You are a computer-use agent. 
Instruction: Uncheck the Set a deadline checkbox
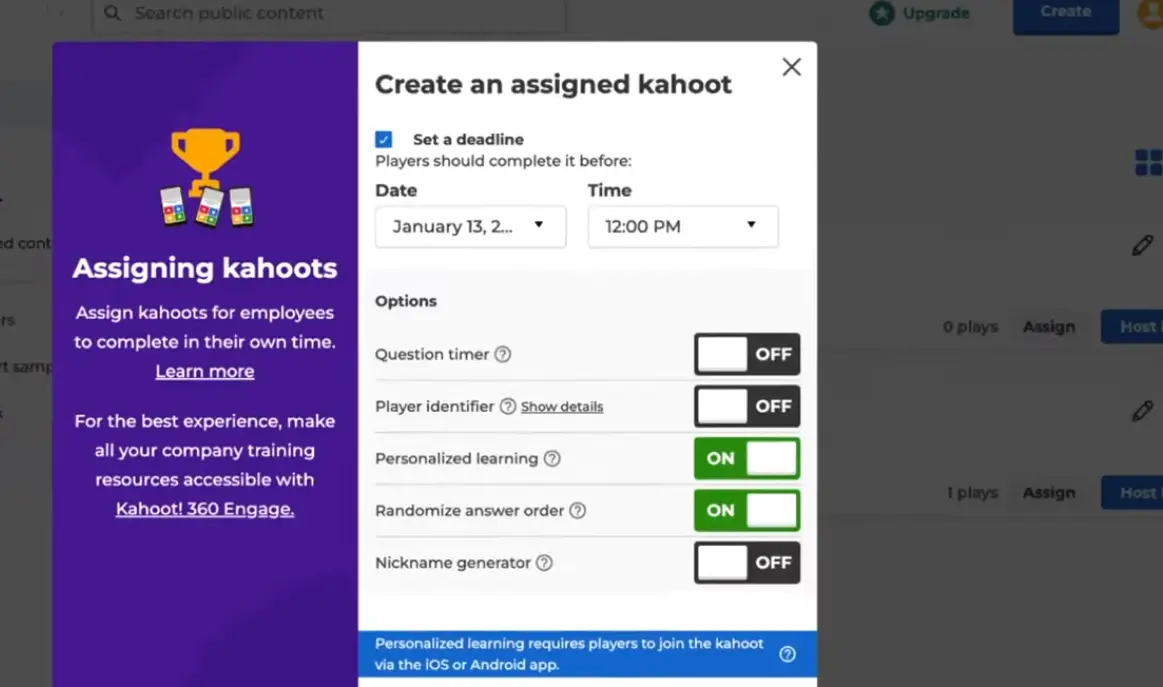[x=384, y=140]
